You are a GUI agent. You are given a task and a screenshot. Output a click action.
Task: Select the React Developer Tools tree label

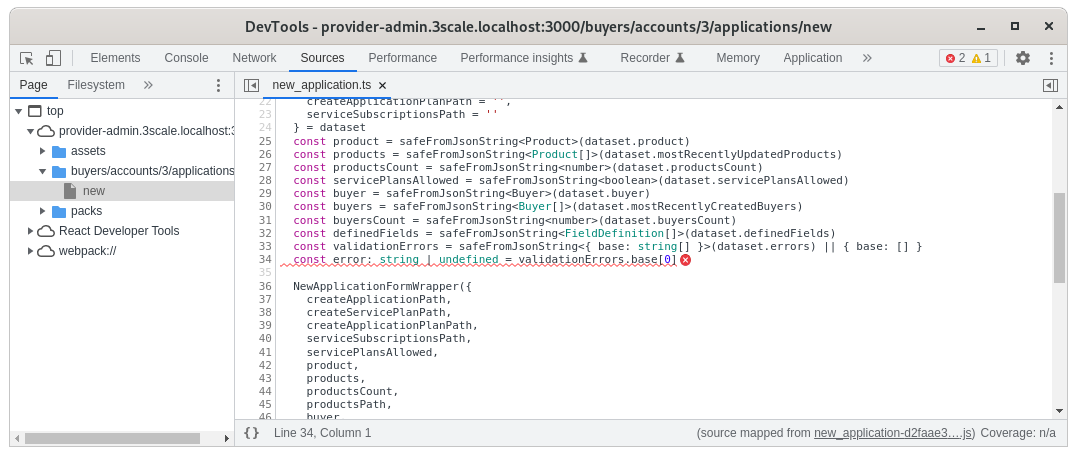coord(119,231)
